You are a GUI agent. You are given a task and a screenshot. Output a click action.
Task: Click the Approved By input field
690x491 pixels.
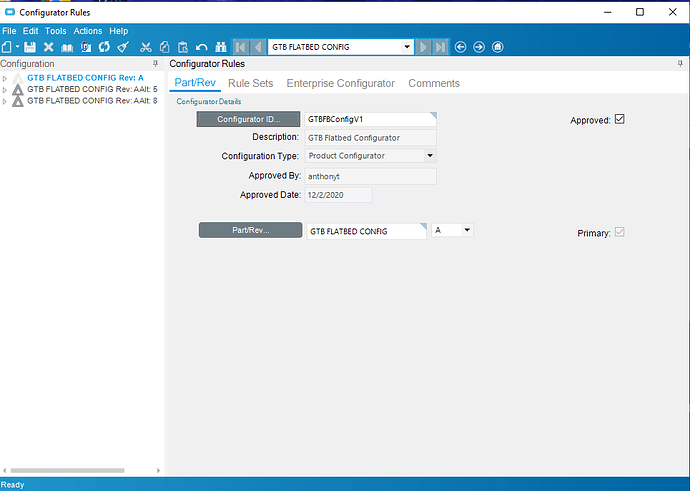coord(370,176)
